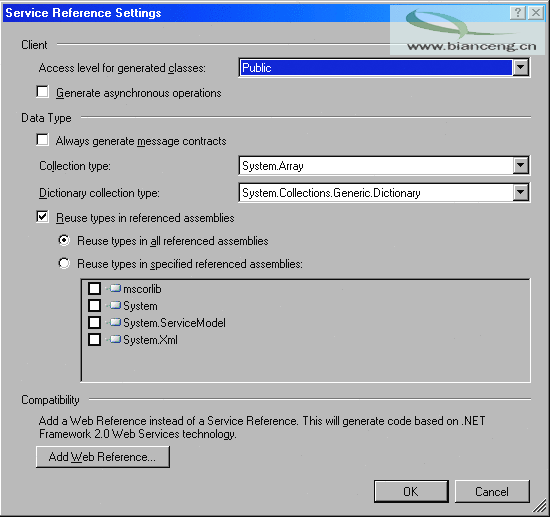The height and width of the screenshot is (517, 550).
Task: Choose Reuse types in specified referenced assemblies
Action: click(64, 263)
